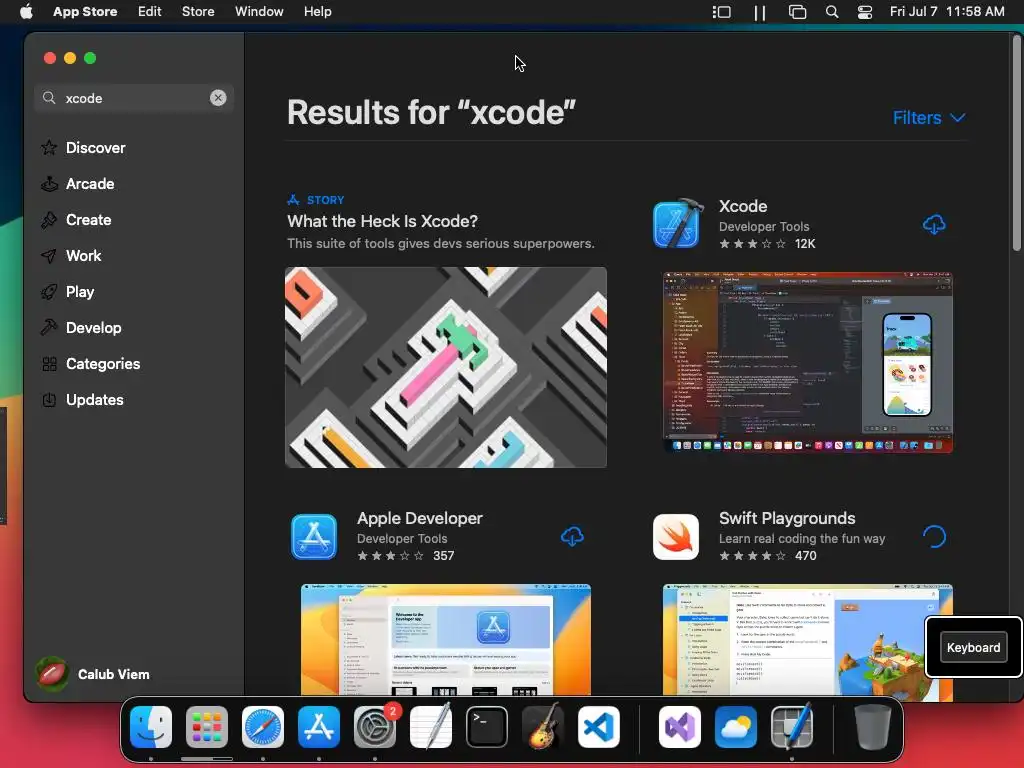The image size is (1024, 768).
Task: Open the Apple menu
Action: click(26, 11)
